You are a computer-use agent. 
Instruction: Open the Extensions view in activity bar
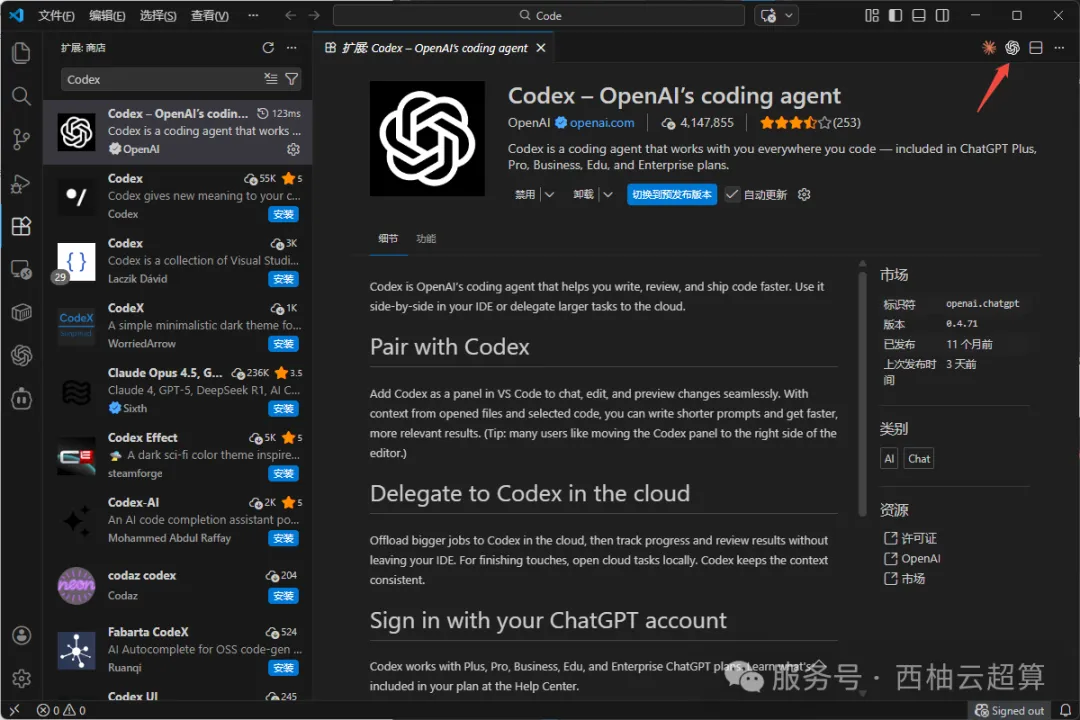pyautogui.click(x=21, y=226)
